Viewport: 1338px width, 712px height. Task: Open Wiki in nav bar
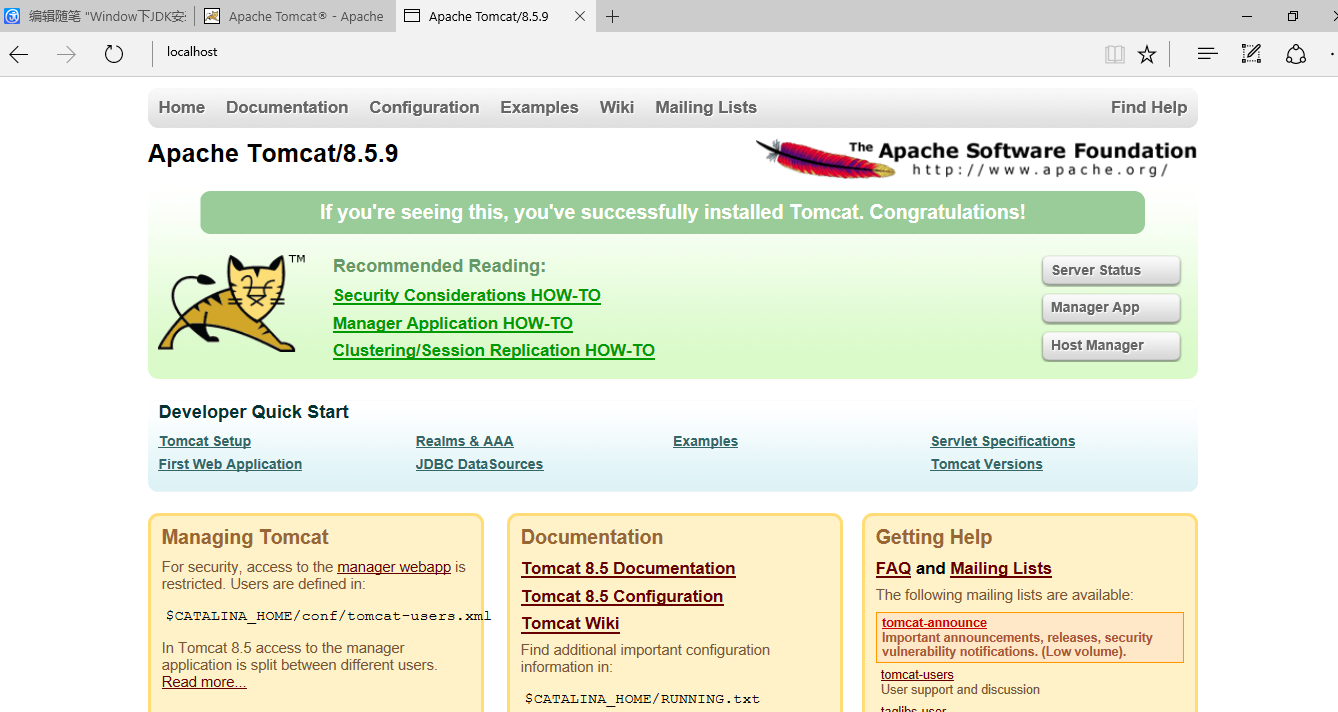point(617,107)
